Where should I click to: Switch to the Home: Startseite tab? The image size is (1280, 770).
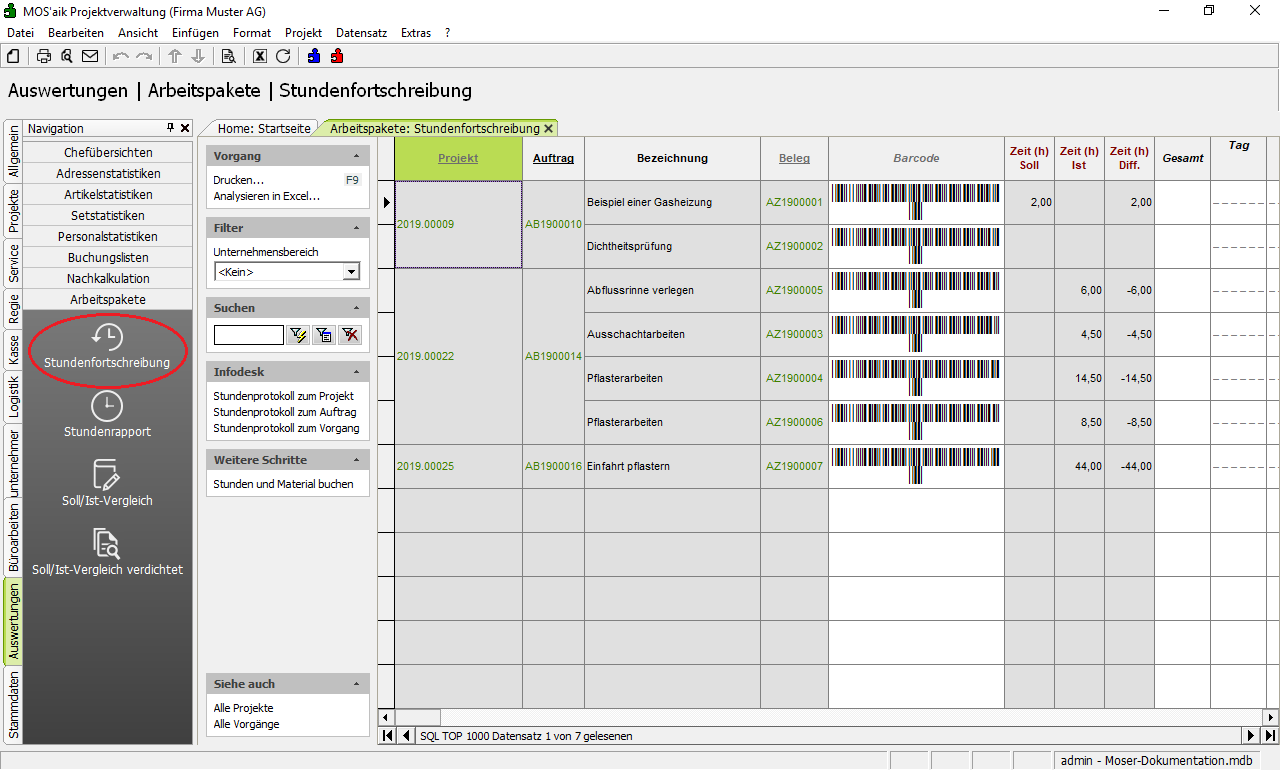(x=264, y=129)
